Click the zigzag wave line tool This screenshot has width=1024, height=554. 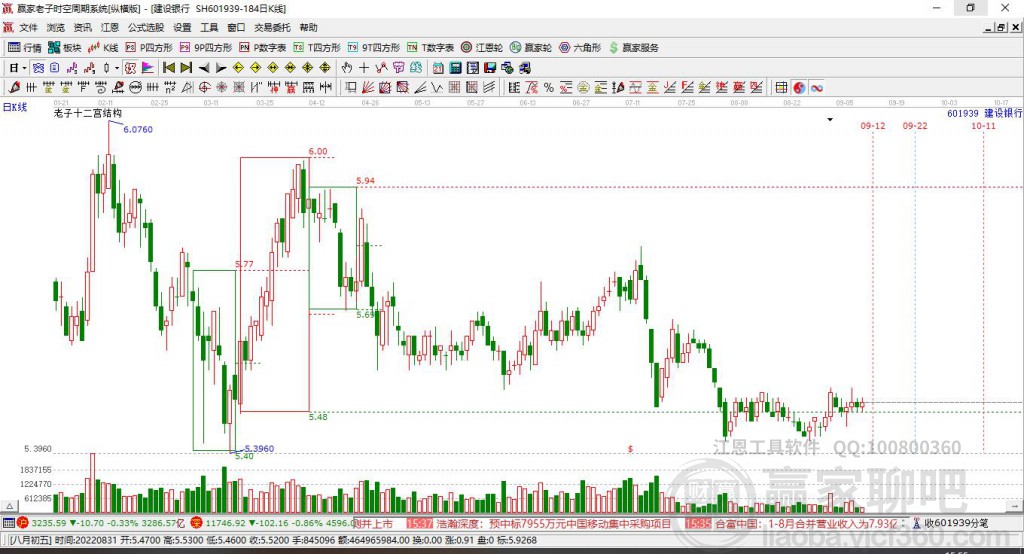click(x=437, y=88)
